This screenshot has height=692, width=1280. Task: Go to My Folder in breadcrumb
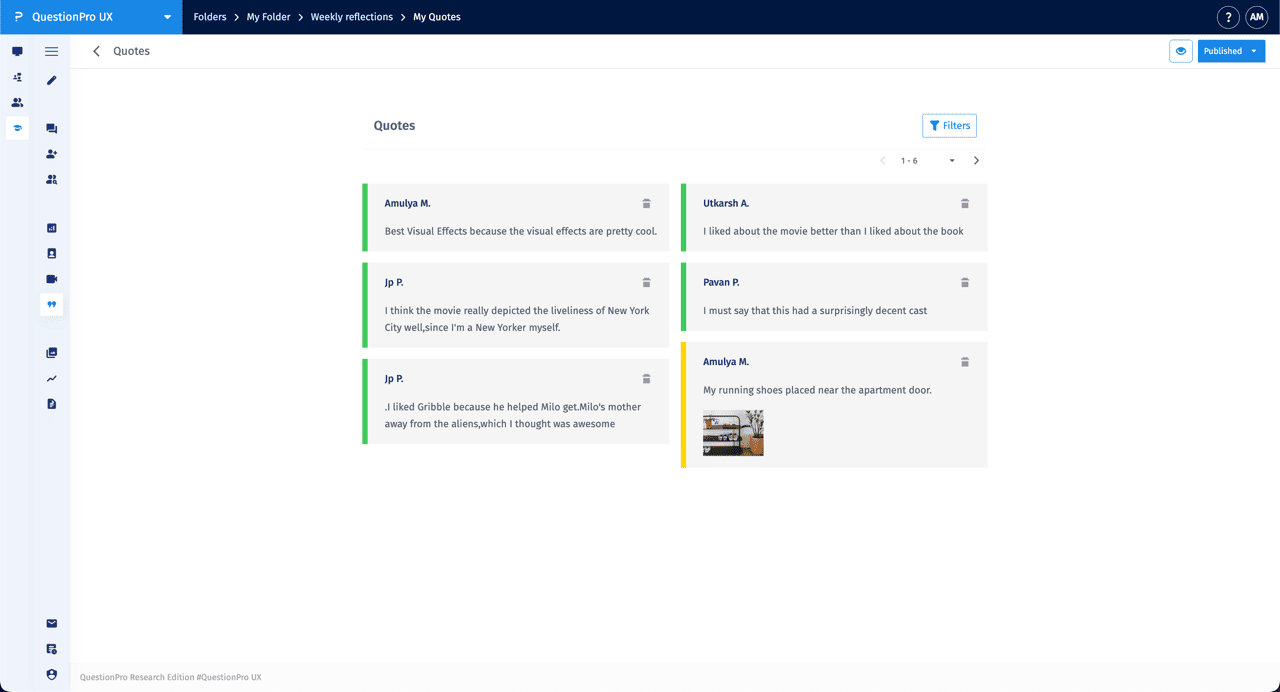(268, 17)
